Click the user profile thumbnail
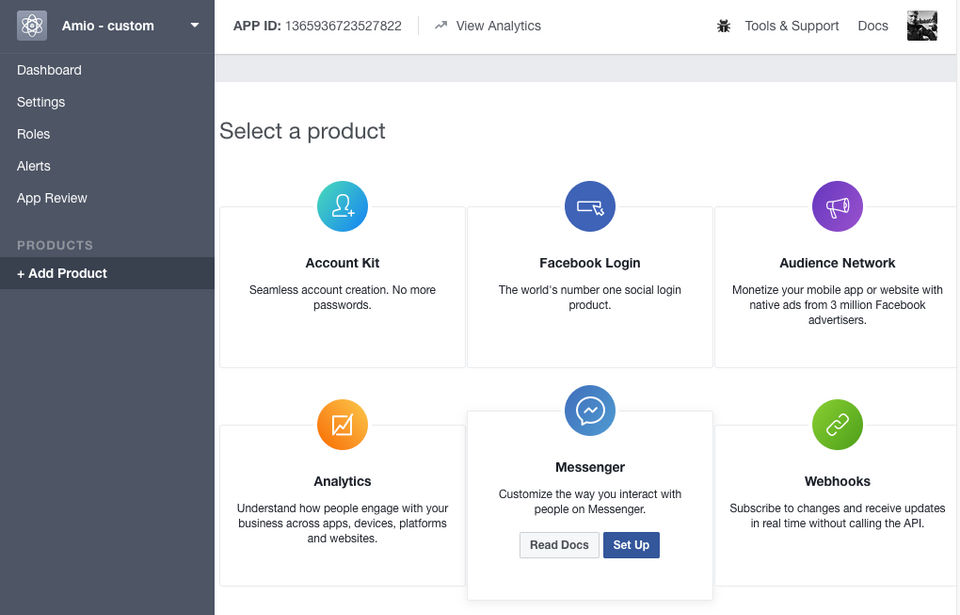960x615 pixels. [921, 26]
